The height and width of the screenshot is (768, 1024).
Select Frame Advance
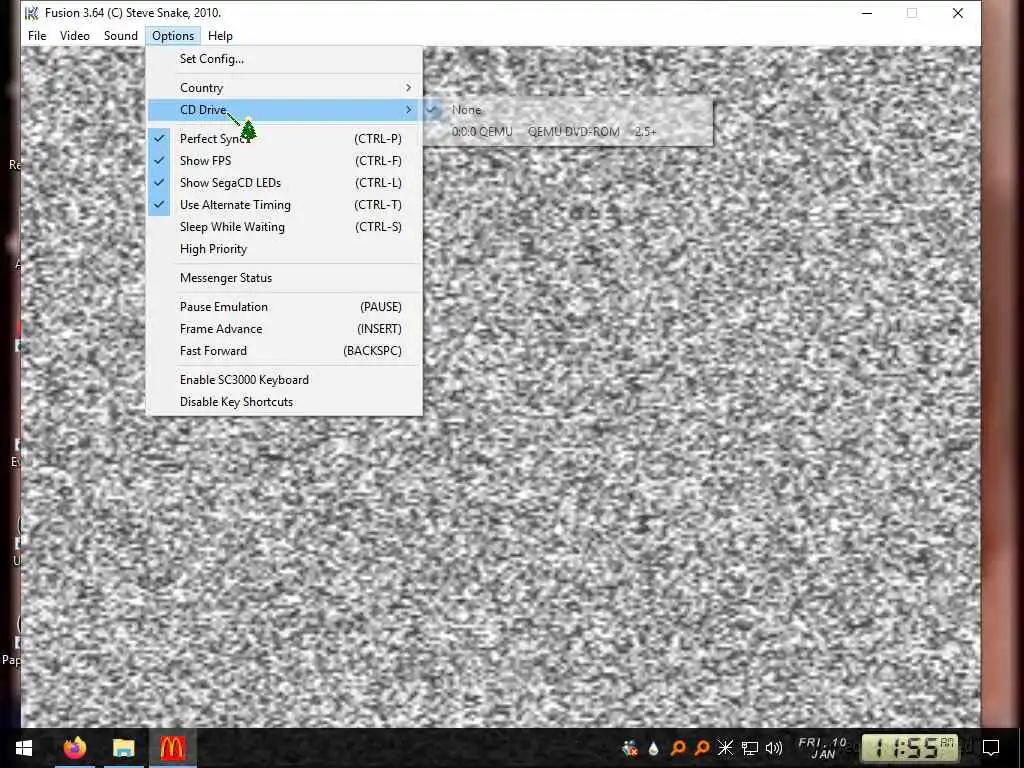(285, 329)
